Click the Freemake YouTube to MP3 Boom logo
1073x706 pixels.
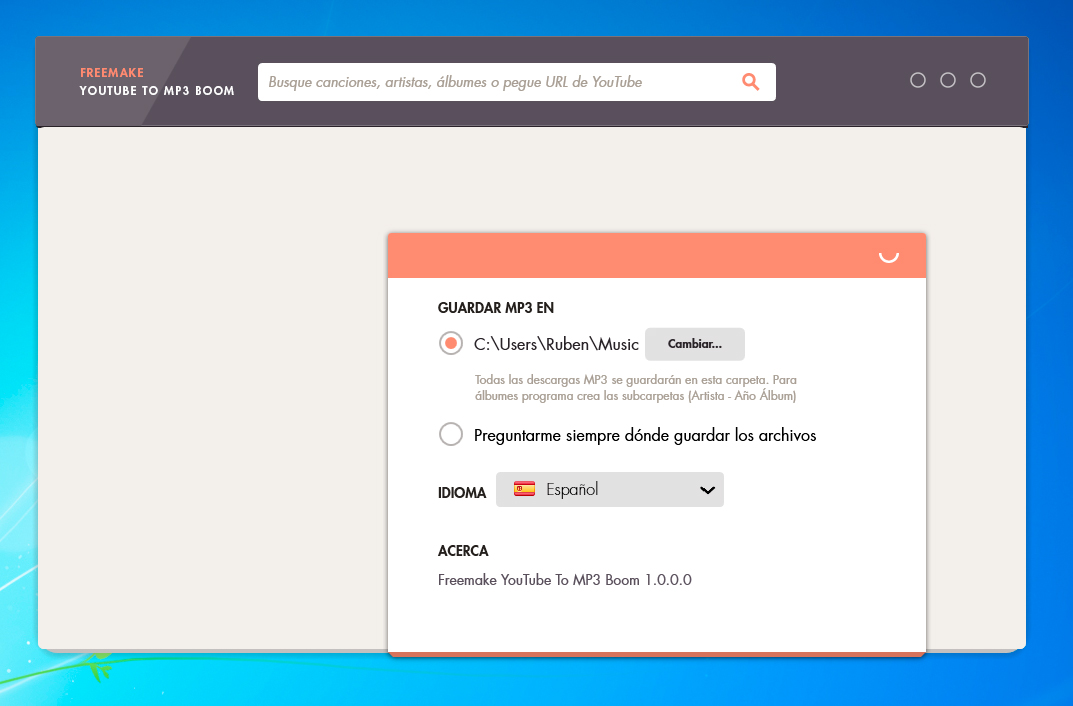(157, 82)
